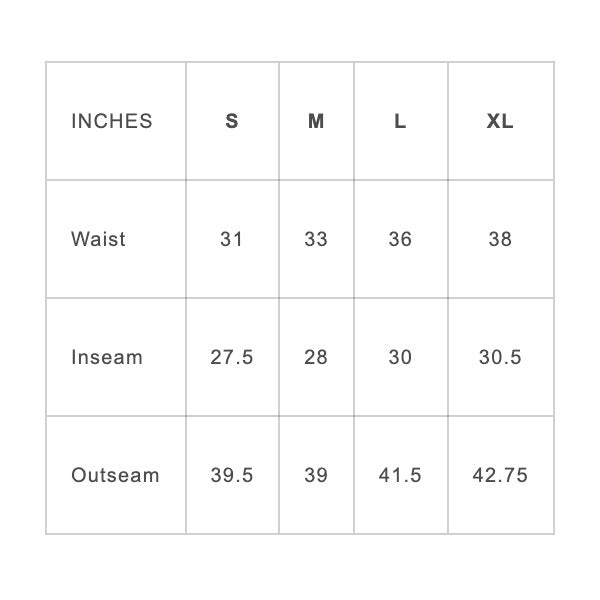Click the Inseam row label

107,358
